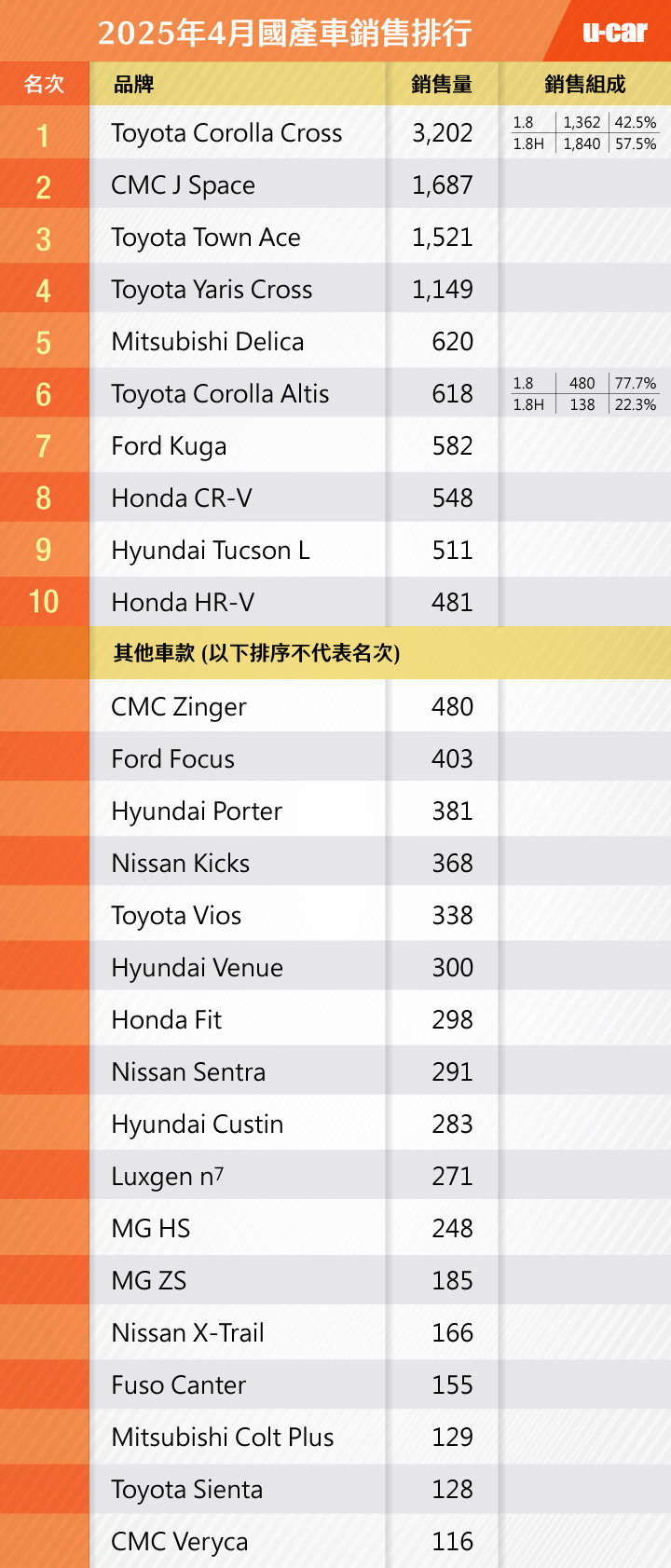Select Mitsubishi Colt Plus sales value 129
Image resolution: width=671 pixels, height=1568 pixels.
(x=452, y=1438)
